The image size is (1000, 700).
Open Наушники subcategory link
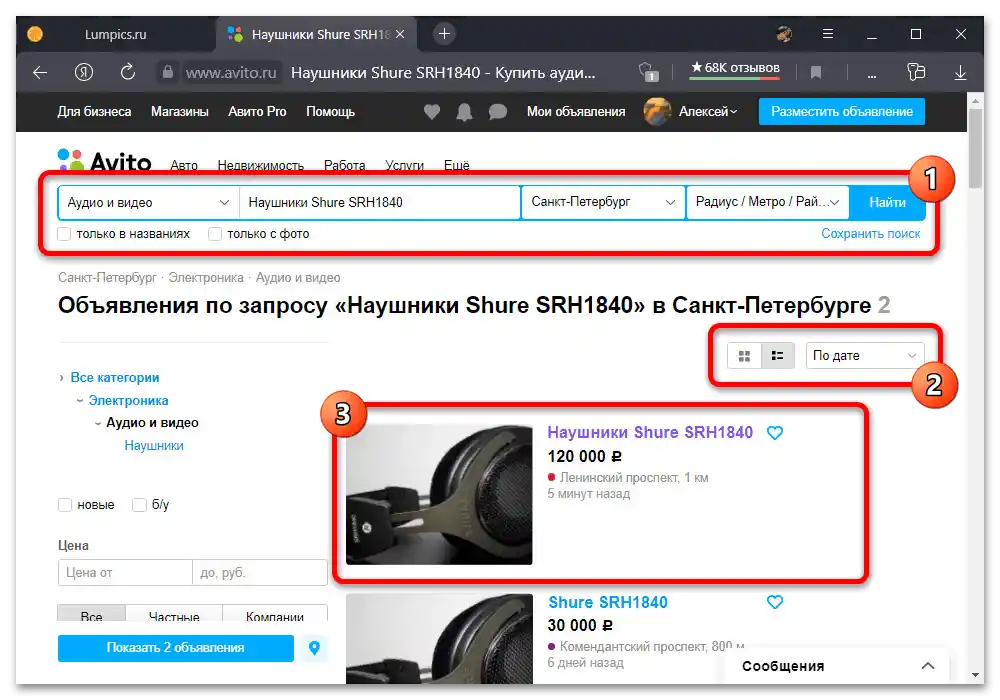pyautogui.click(x=154, y=446)
